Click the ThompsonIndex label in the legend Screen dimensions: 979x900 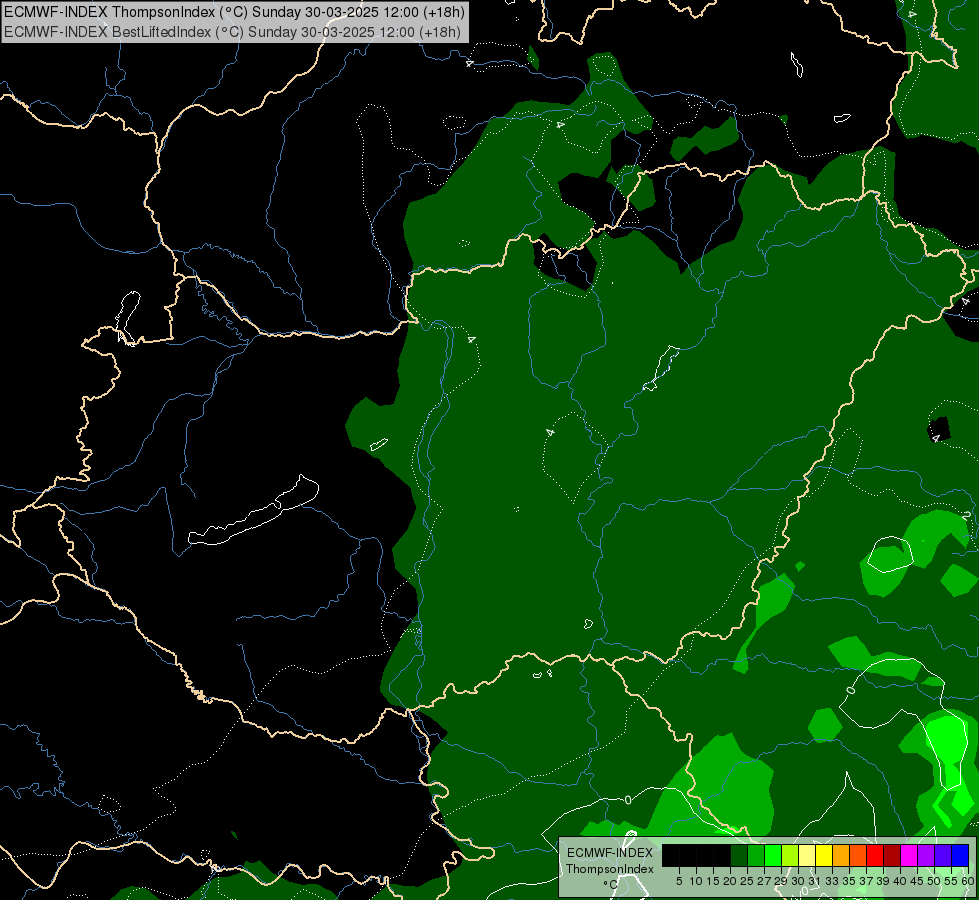609,869
